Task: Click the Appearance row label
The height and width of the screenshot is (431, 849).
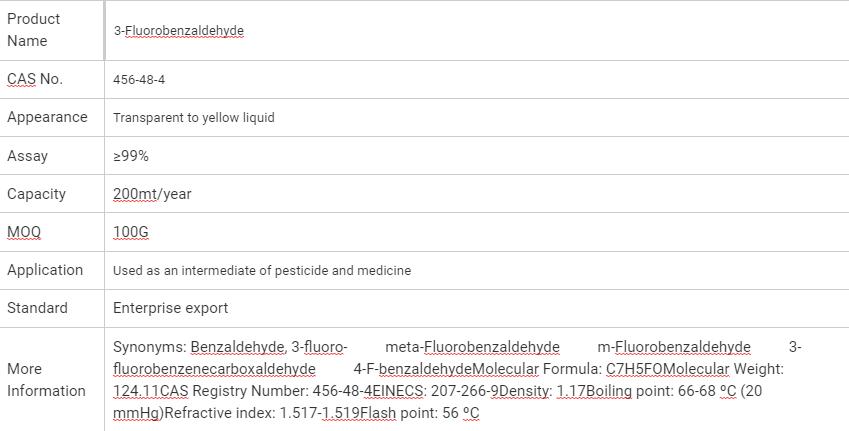Action: (47, 117)
